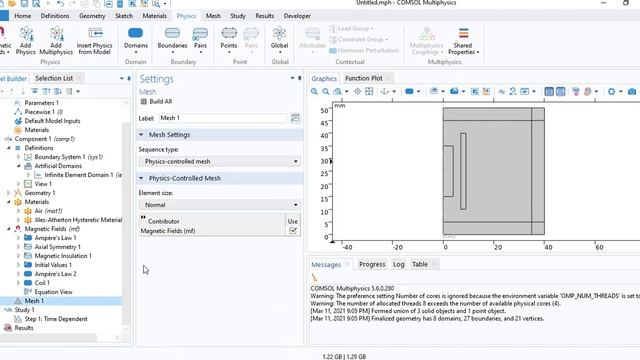Click the Contributor column header
This screenshot has width=640, height=360.
[163, 221]
